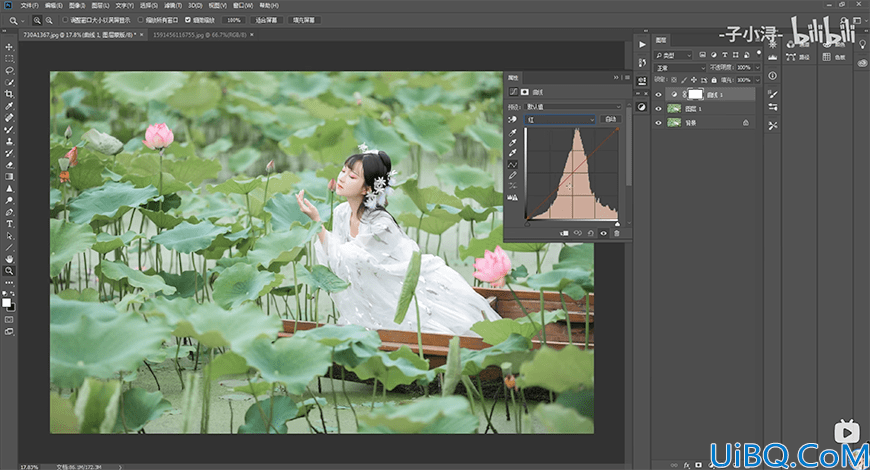The height and width of the screenshot is (470, 870).
Task: Enable zoom all windows checkbox
Action: pos(140,20)
